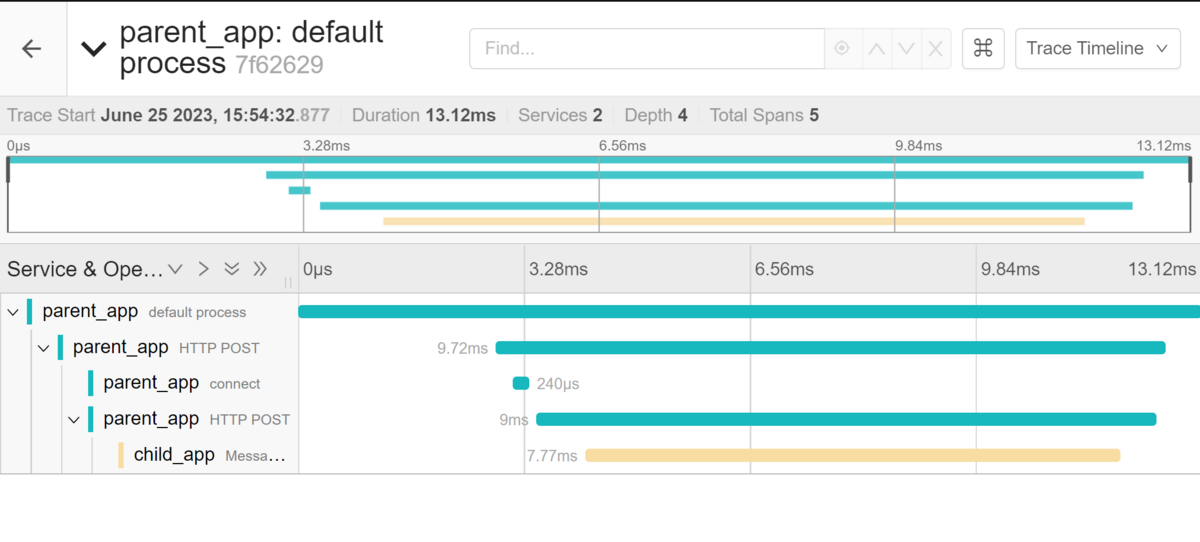Collapse the trace header chevron
This screenshot has width=1200, height=542.
94,48
